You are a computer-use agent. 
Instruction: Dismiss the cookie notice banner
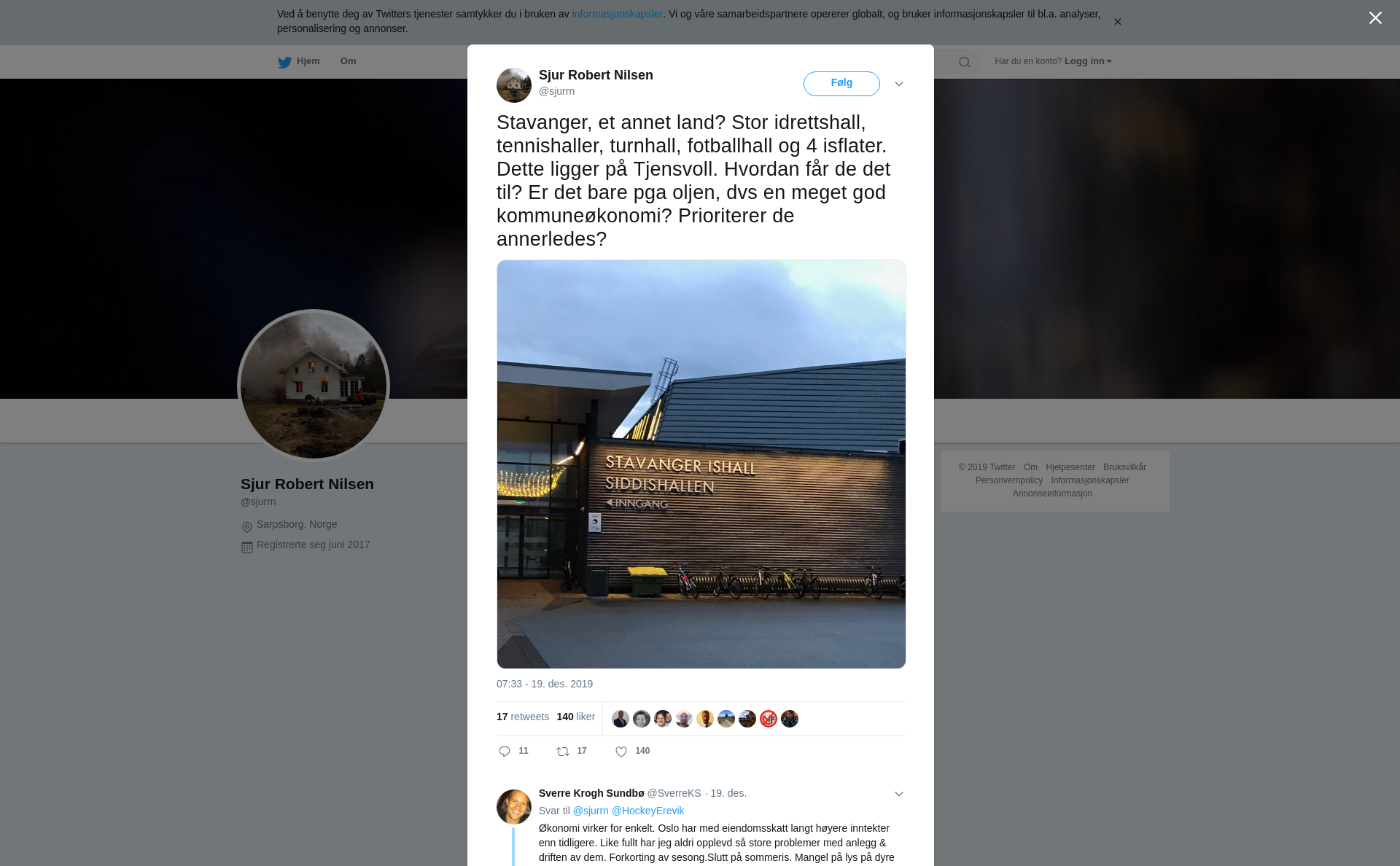pyautogui.click(x=1117, y=22)
